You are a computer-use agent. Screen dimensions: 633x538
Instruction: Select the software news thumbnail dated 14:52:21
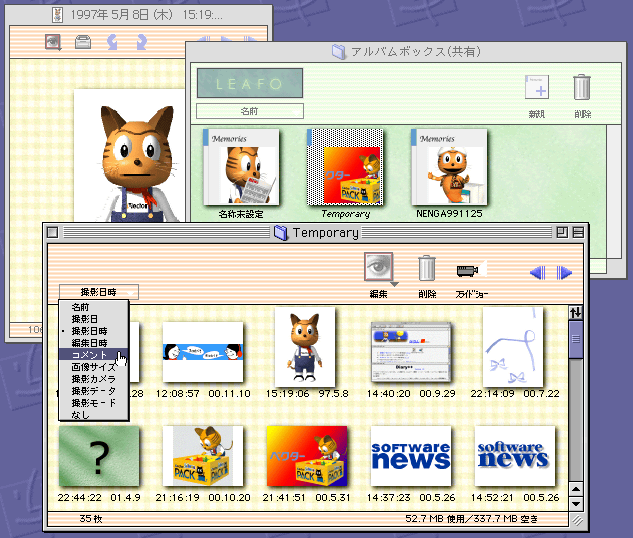515,456
